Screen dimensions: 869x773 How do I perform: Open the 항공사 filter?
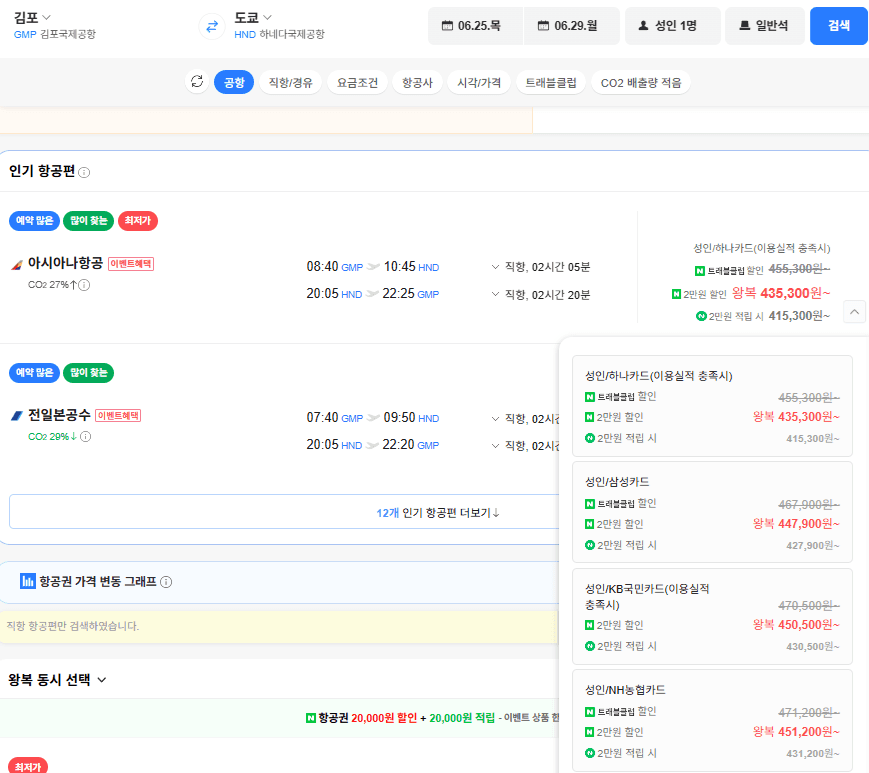(x=417, y=82)
